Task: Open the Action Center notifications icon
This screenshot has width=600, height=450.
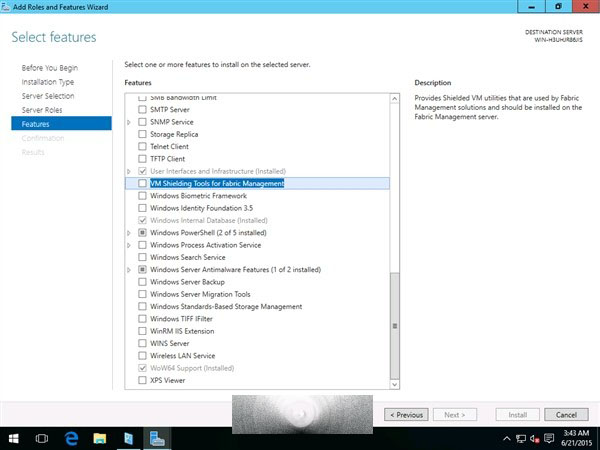Action: (549, 439)
